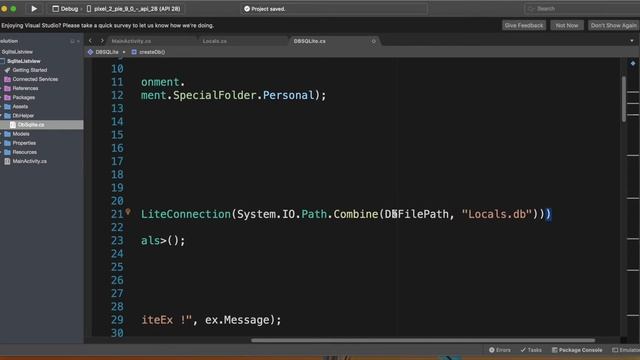Viewport: 640px width, 360px height.
Task: Click the yellow minimize window button
Action: (x=4, y=9)
